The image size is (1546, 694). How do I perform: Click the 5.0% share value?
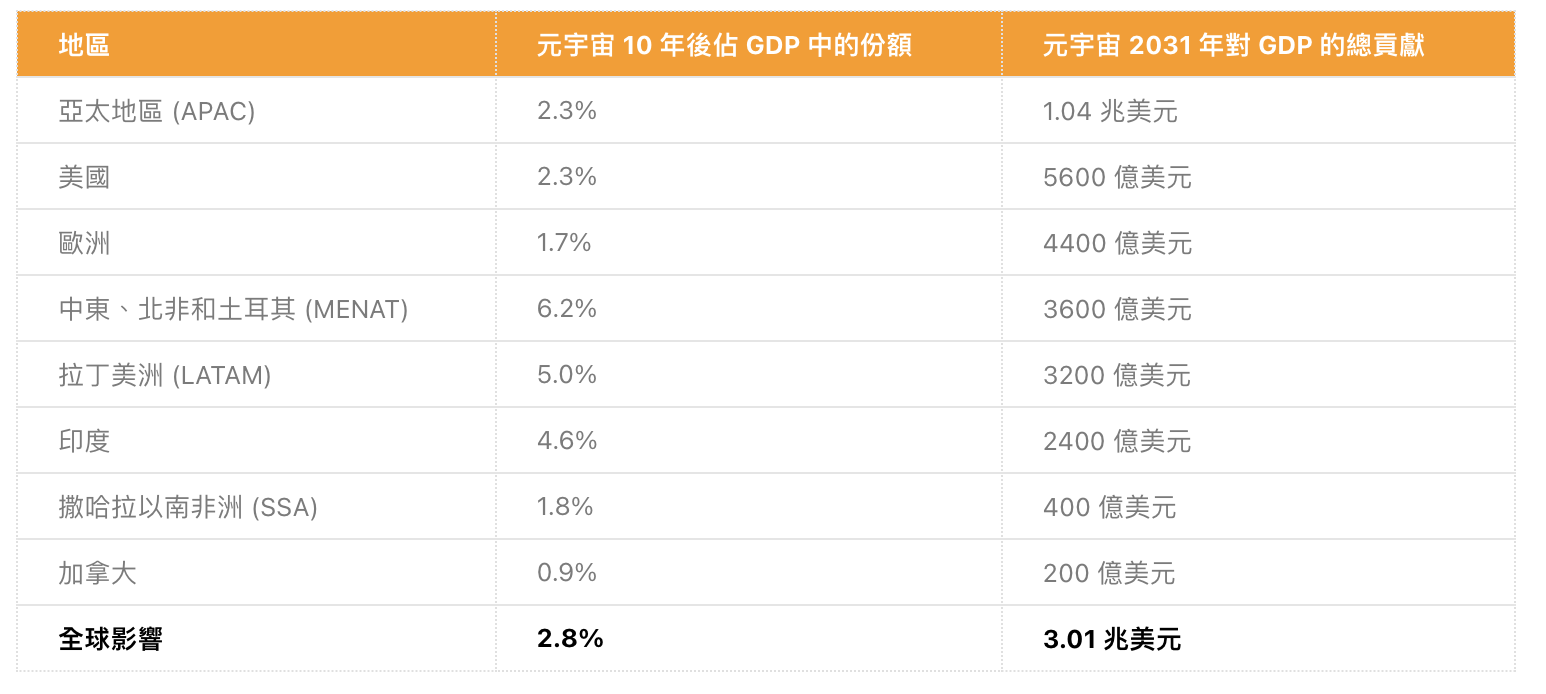click(x=566, y=375)
